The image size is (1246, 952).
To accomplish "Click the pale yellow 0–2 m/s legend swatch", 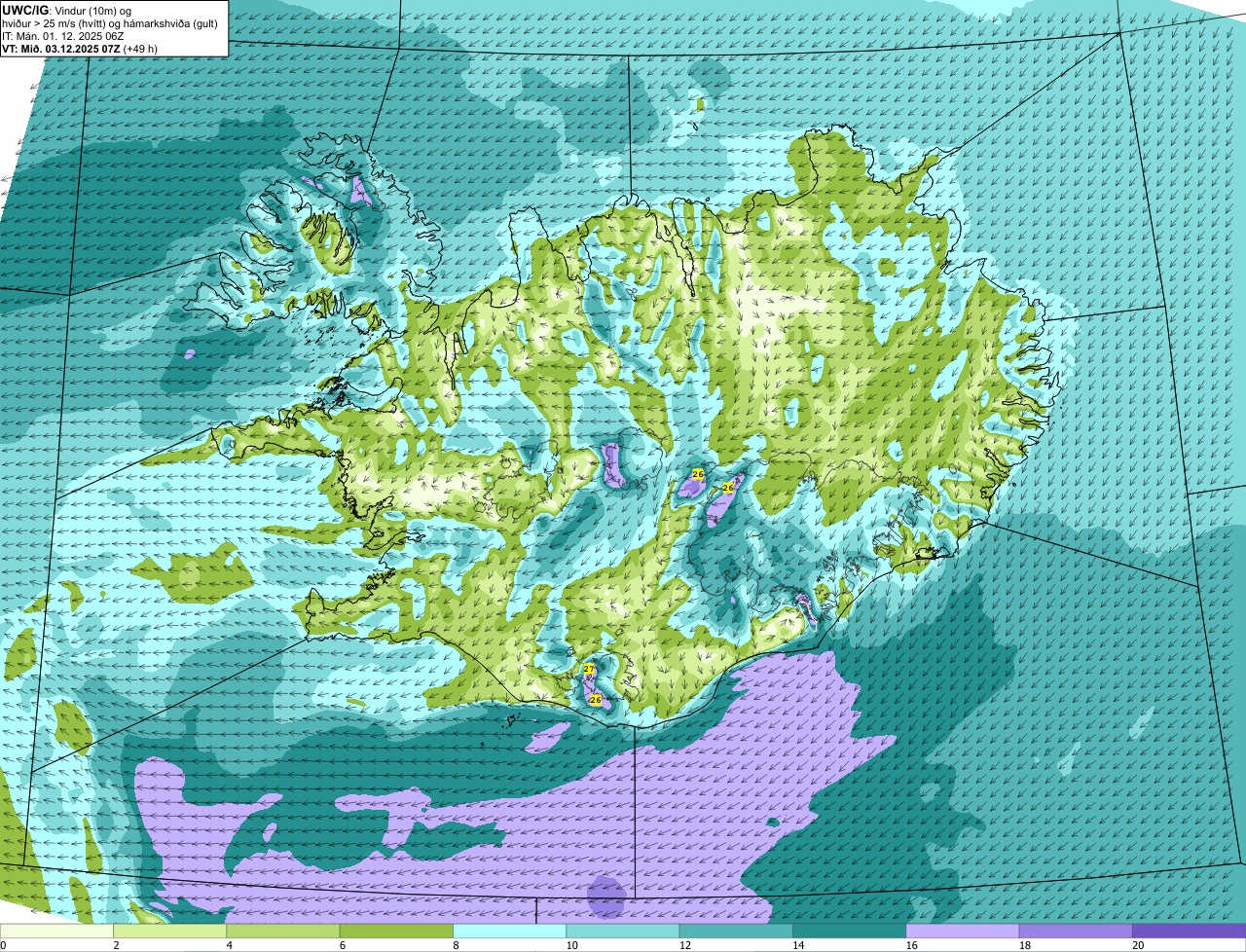I will click(x=56, y=931).
